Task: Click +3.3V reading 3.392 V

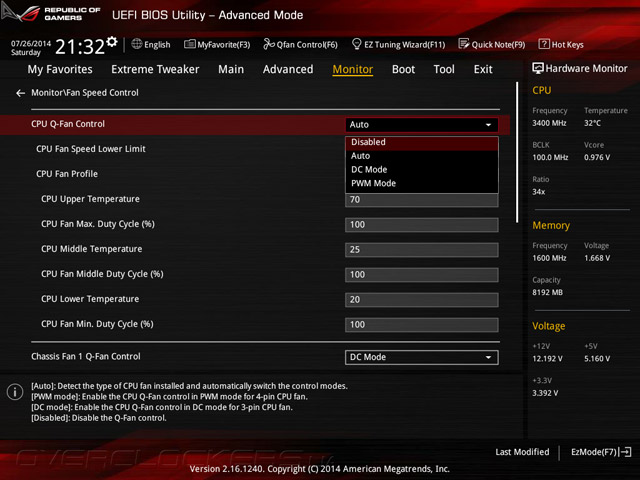Action: [x=545, y=393]
